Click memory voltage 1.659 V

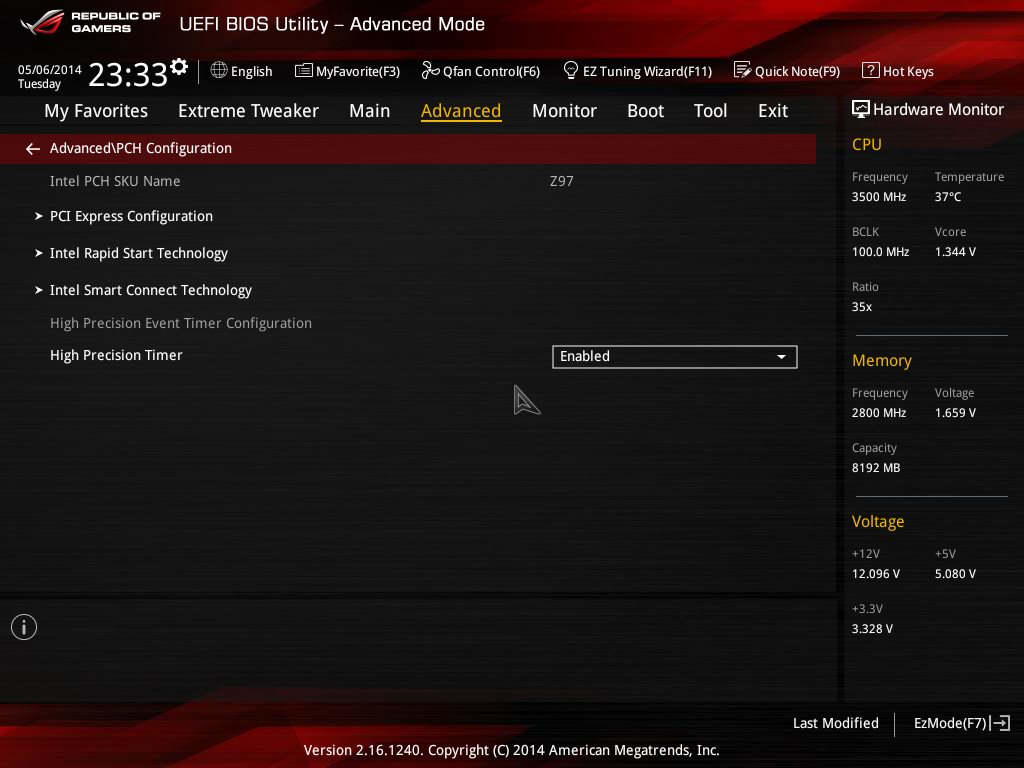[x=955, y=413]
